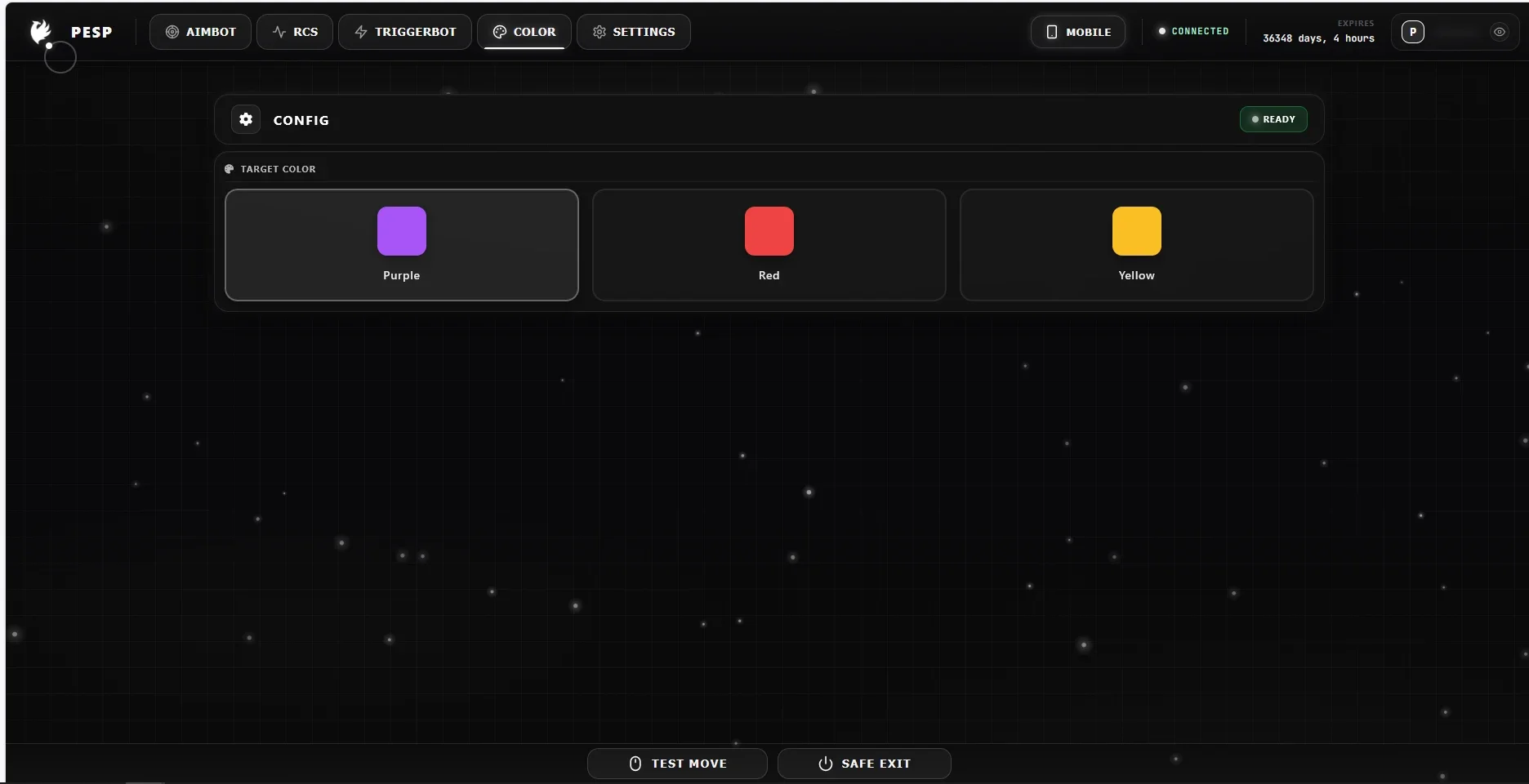Click the Config gear icon
This screenshot has height=784, width=1529.
[x=246, y=119]
